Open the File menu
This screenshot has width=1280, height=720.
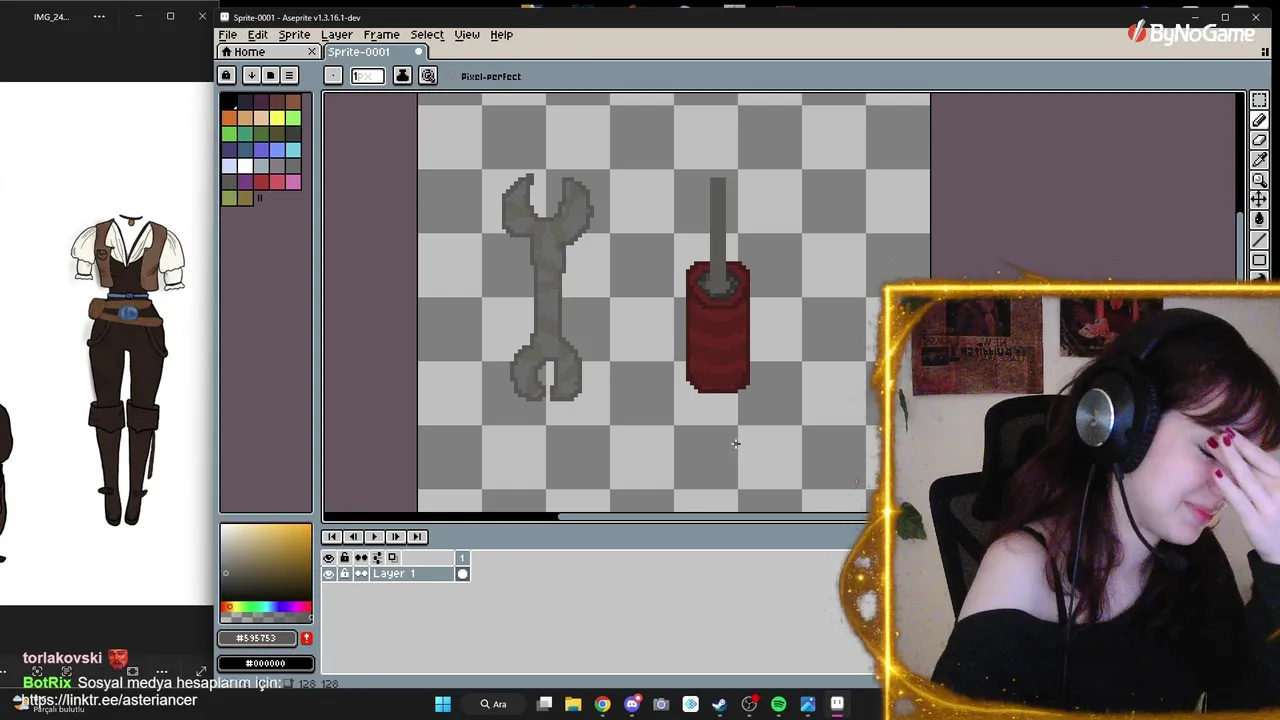point(228,35)
